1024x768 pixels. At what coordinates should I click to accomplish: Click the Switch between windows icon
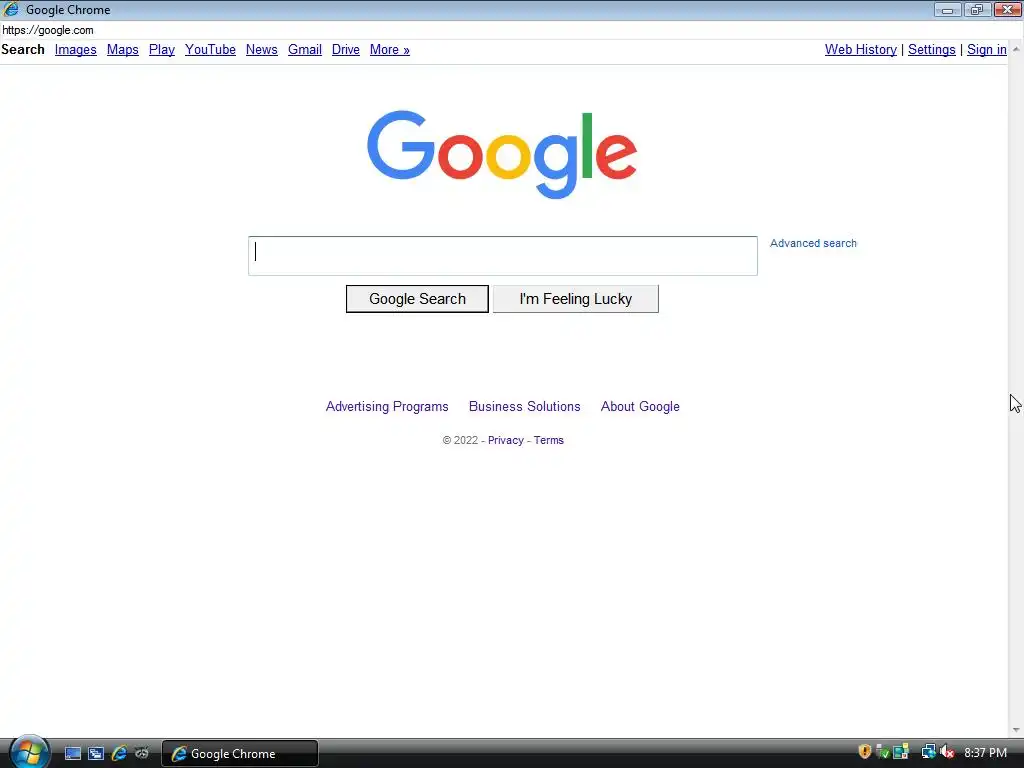[x=95, y=753]
